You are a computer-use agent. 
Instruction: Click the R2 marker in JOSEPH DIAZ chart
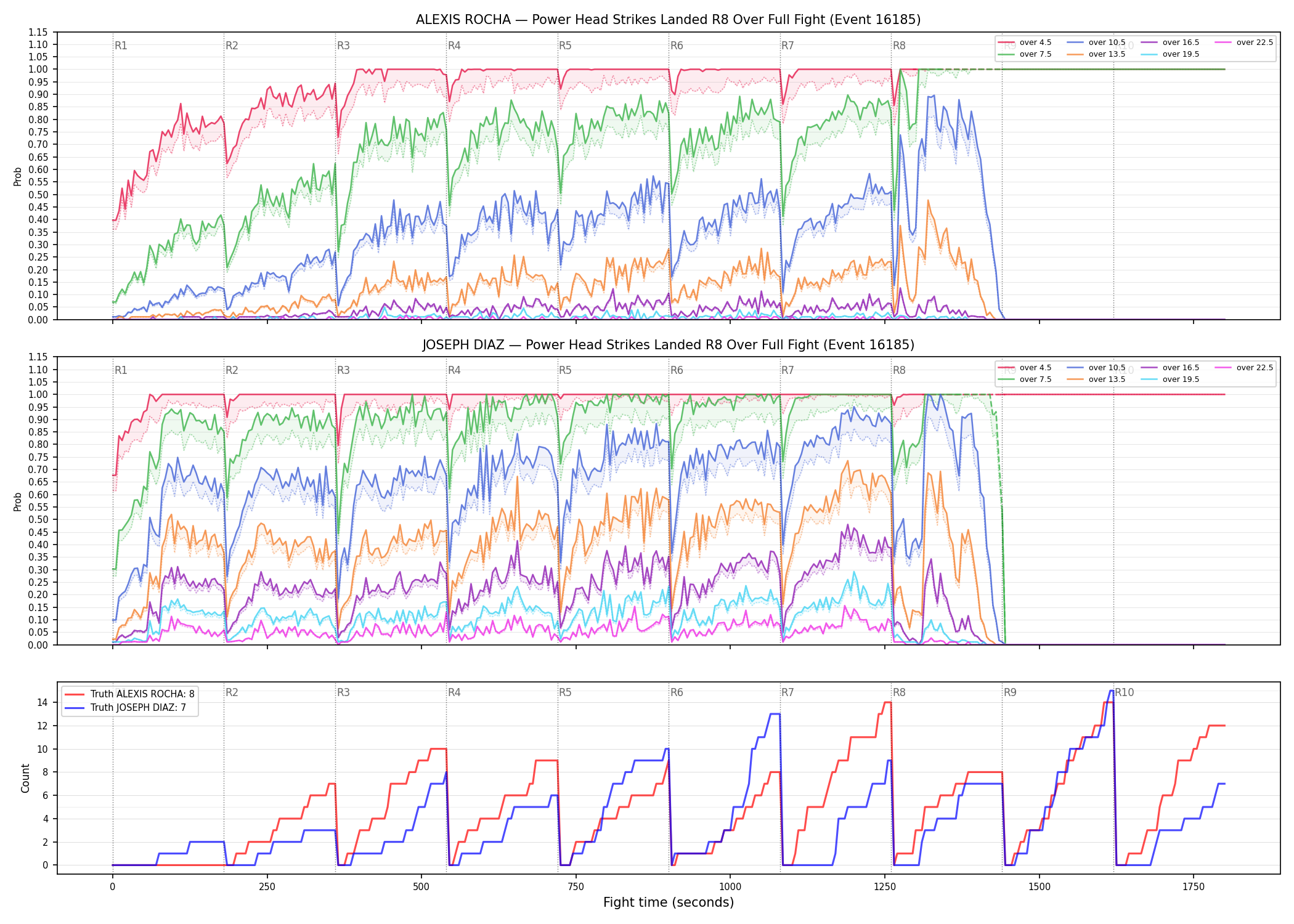tap(232, 370)
